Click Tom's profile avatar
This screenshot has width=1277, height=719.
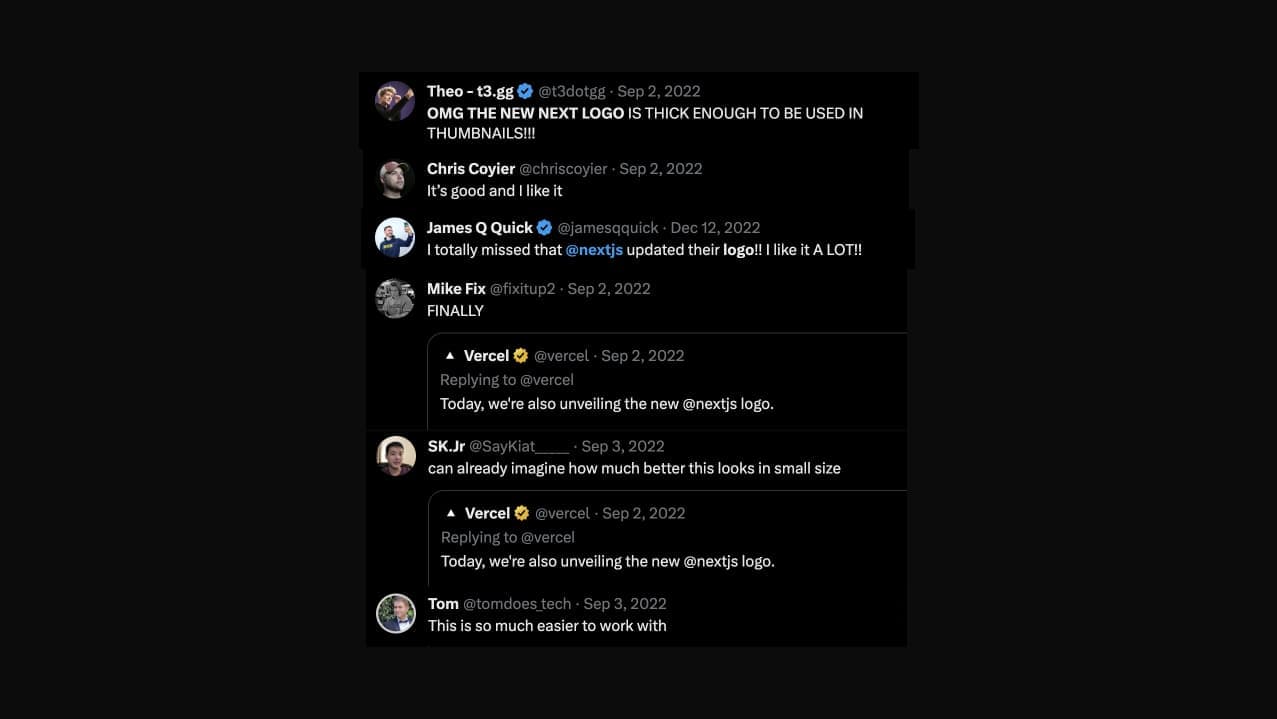(x=396, y=613)
